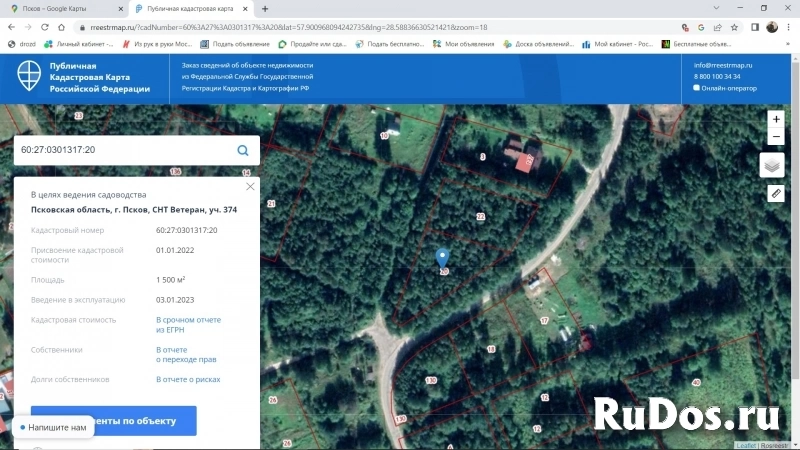
Task: Switch to the Псков – Google Карты tab
Action: point(60,8)
